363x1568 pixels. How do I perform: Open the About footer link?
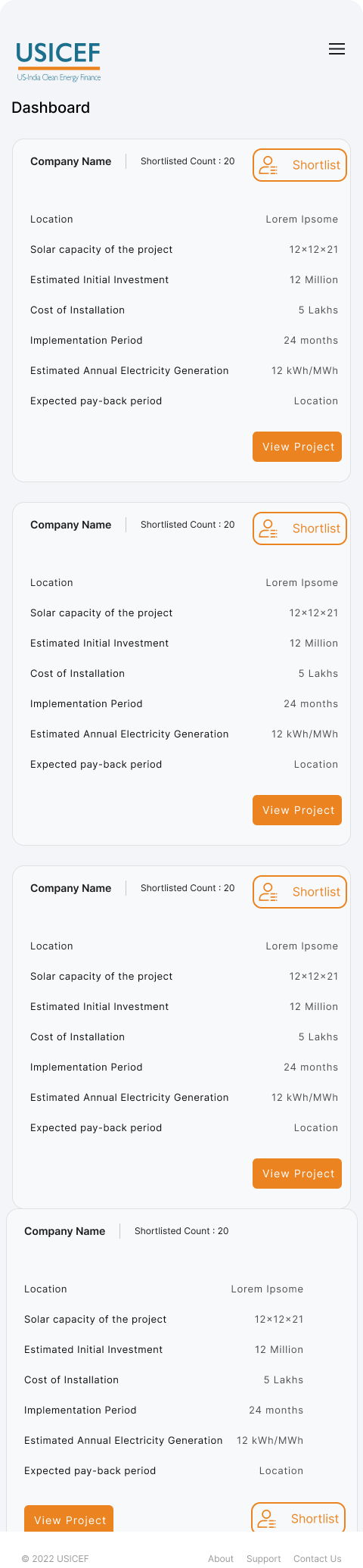[221, 1559]
